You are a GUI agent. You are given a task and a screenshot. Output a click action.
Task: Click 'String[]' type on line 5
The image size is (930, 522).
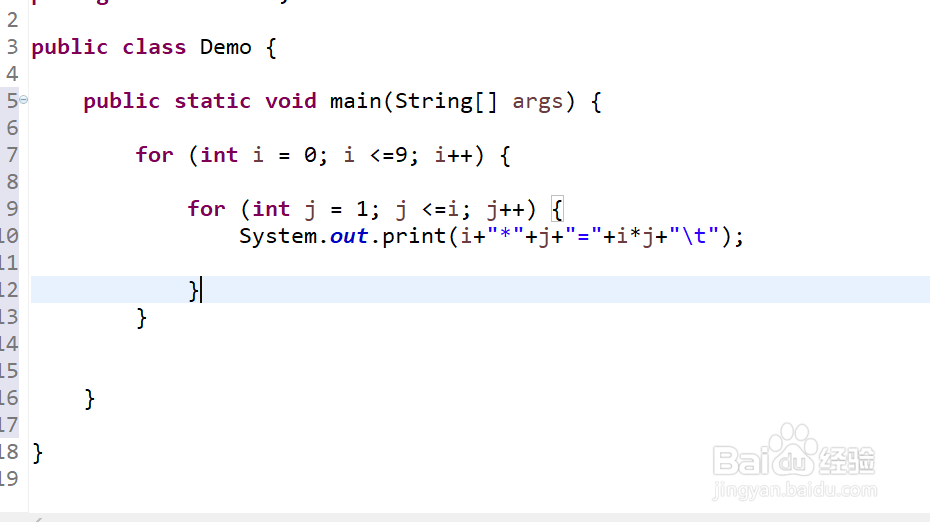coord(446,101)
